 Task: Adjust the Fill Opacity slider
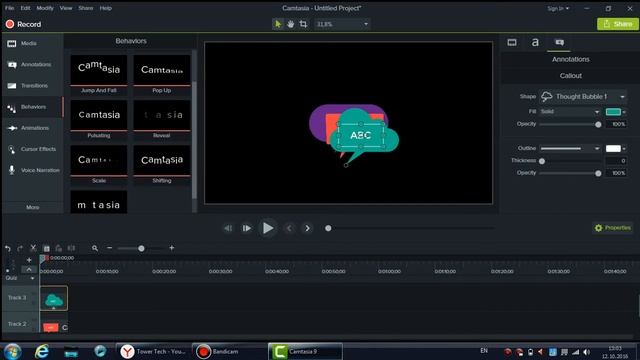pyautogui.click(x=598, y=124)
